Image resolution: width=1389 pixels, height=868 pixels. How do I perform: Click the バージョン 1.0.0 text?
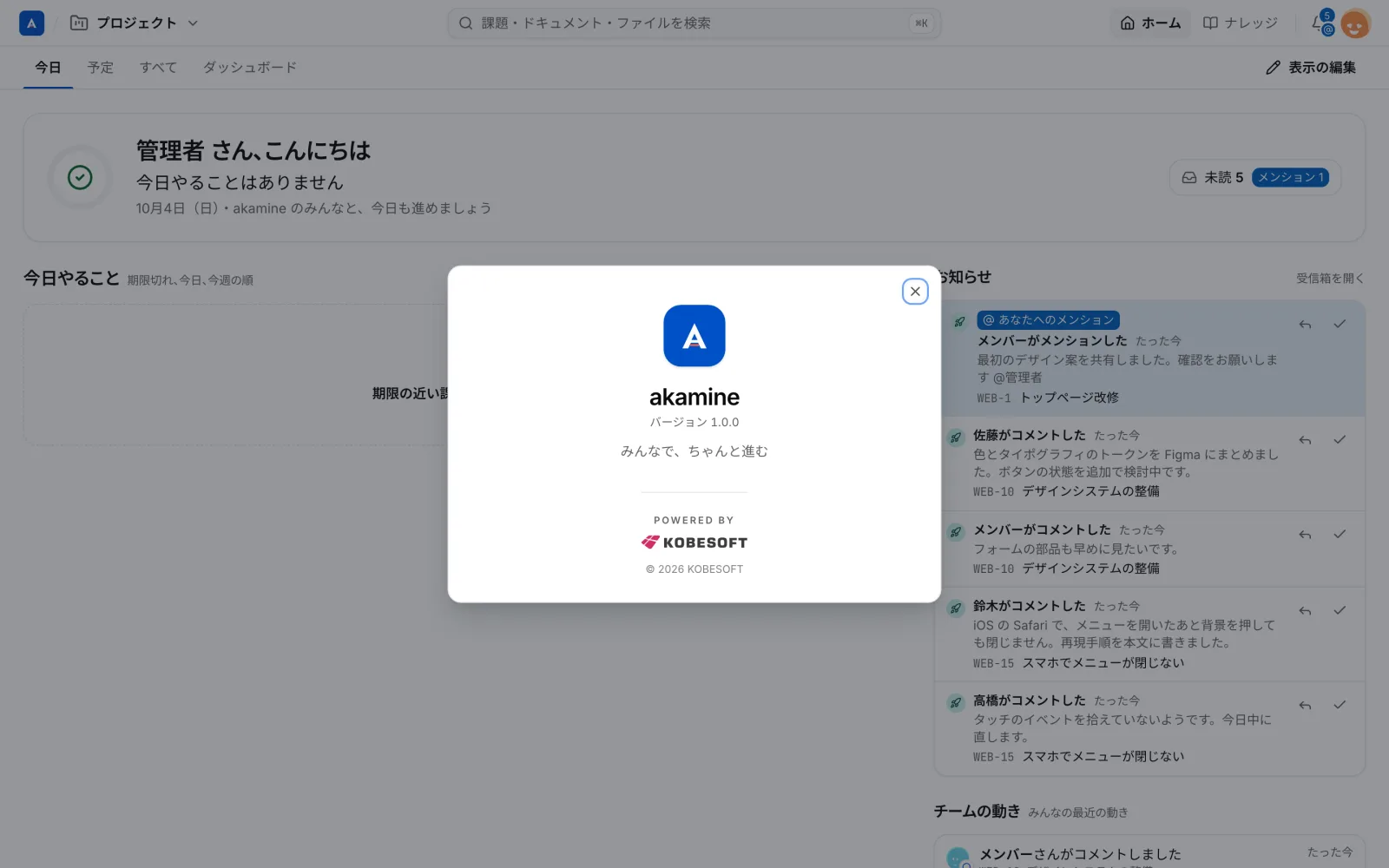[694, 423]
